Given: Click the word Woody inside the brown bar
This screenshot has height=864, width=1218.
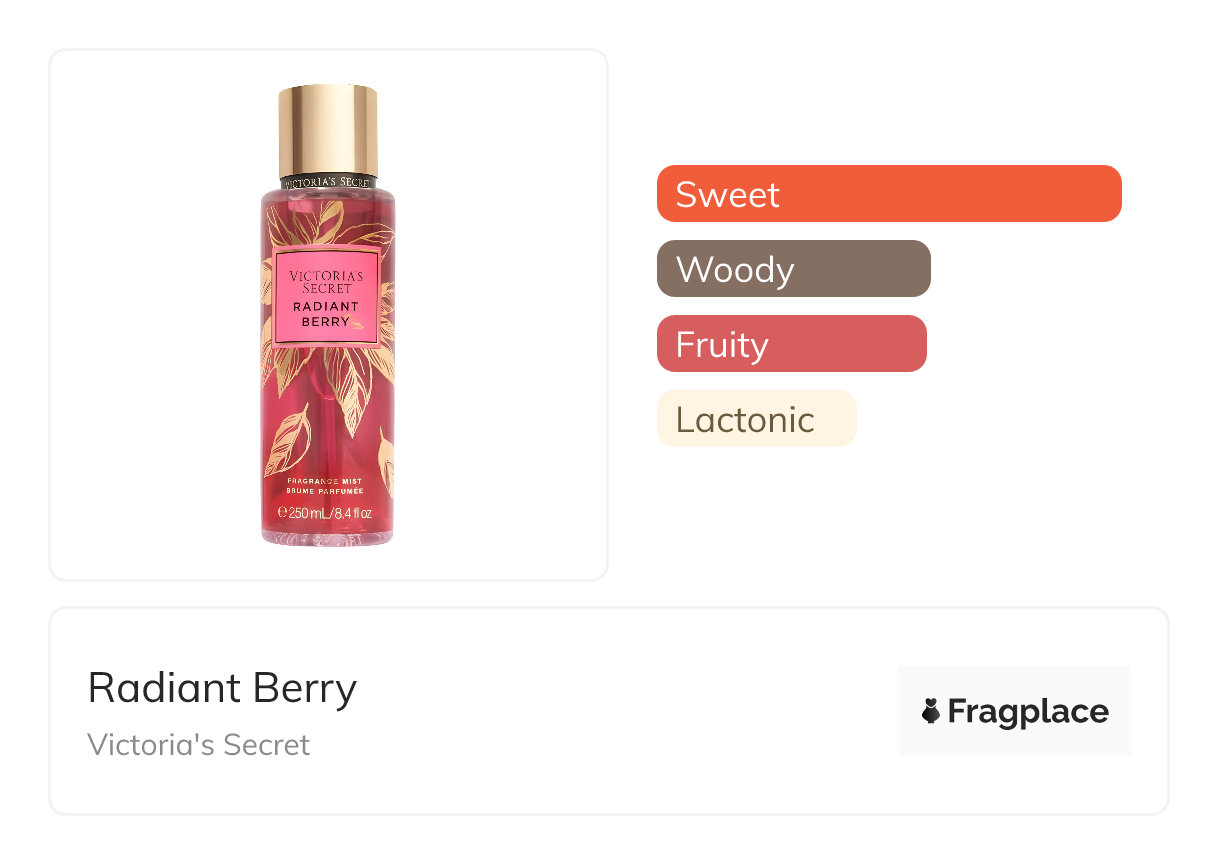Looking at the screenshot, I should pyautogui.click(x=735, y=269).
